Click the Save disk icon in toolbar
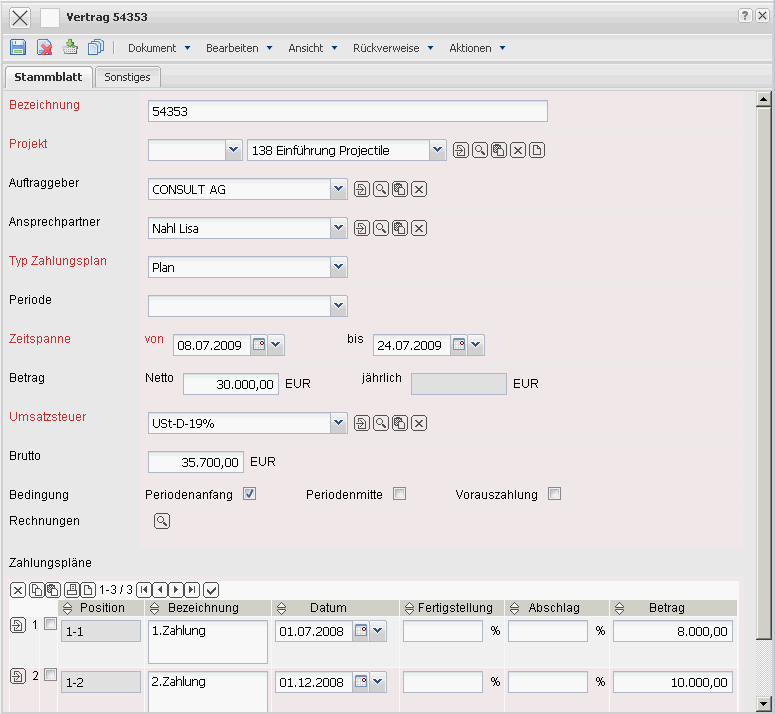 tap(18, 47)
